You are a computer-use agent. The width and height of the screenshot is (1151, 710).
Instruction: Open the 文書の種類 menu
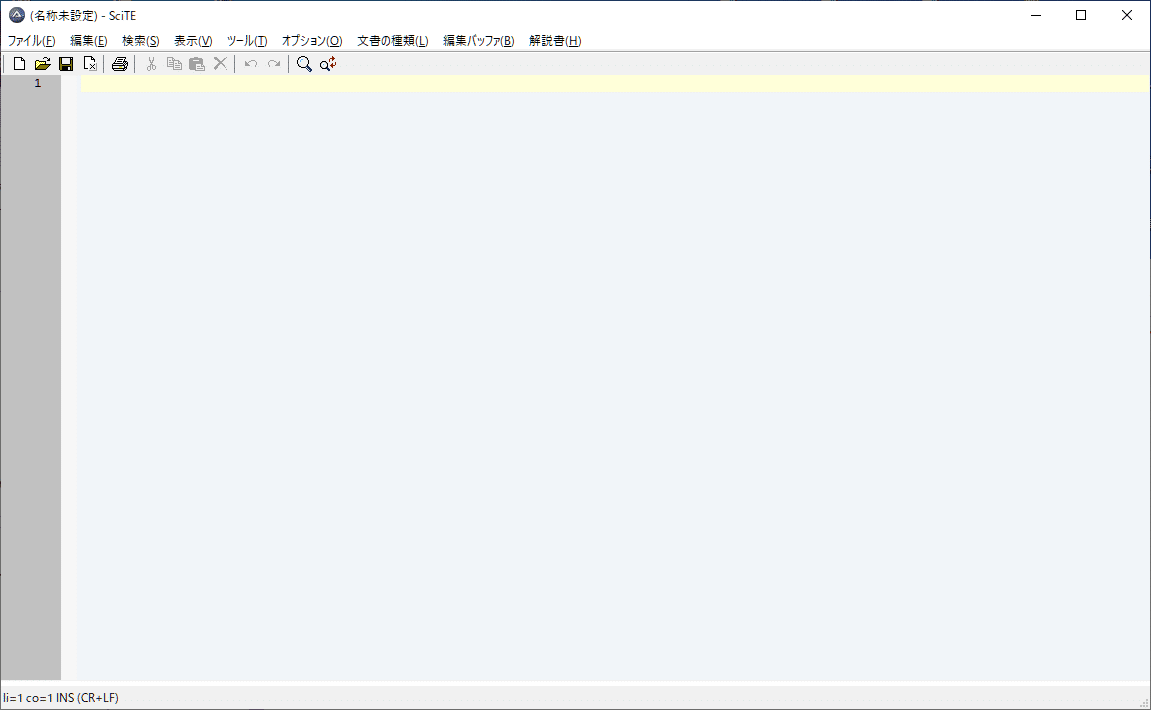(390, 40)
